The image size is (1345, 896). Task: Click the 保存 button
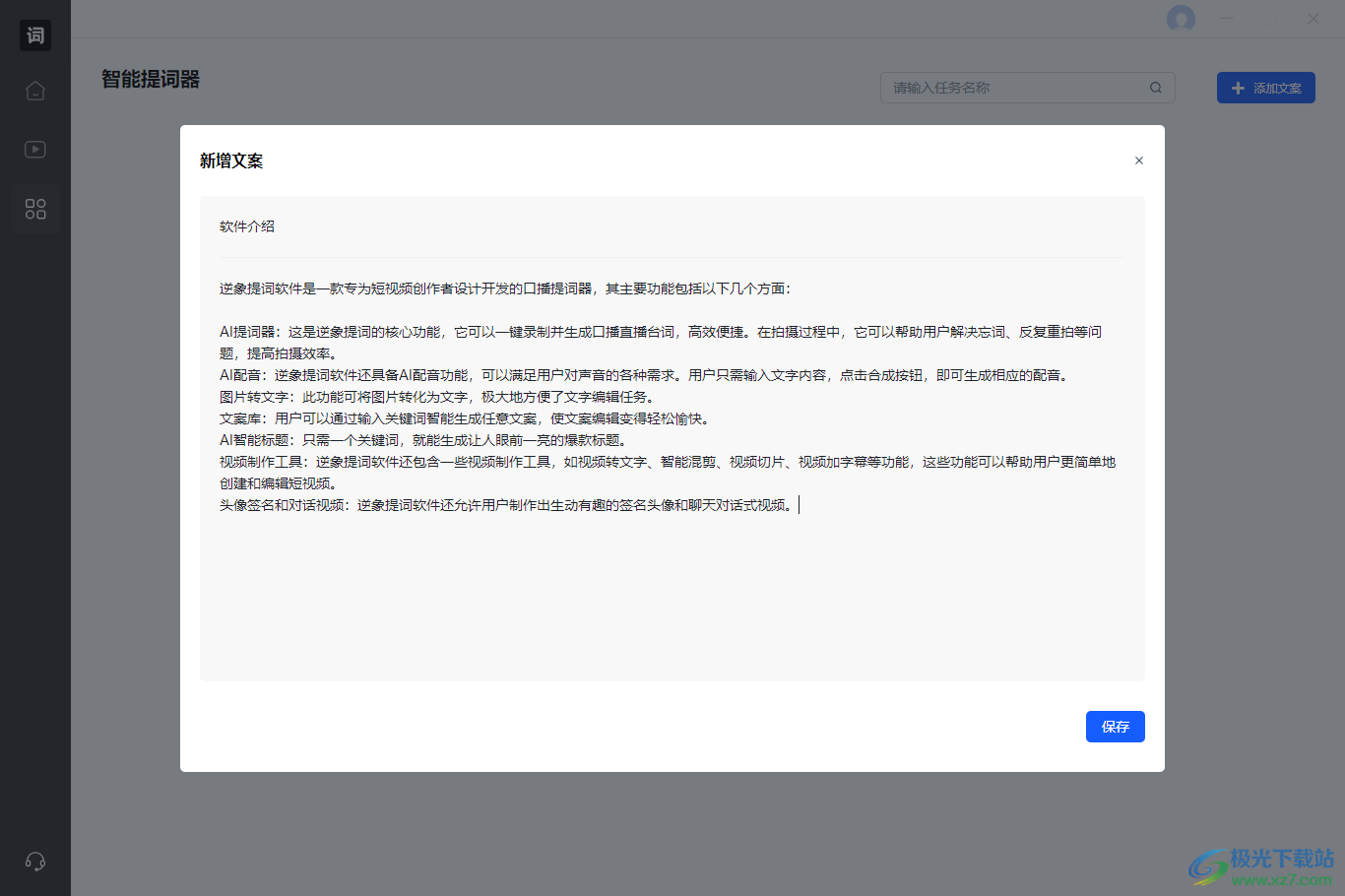click(1116, 727)
